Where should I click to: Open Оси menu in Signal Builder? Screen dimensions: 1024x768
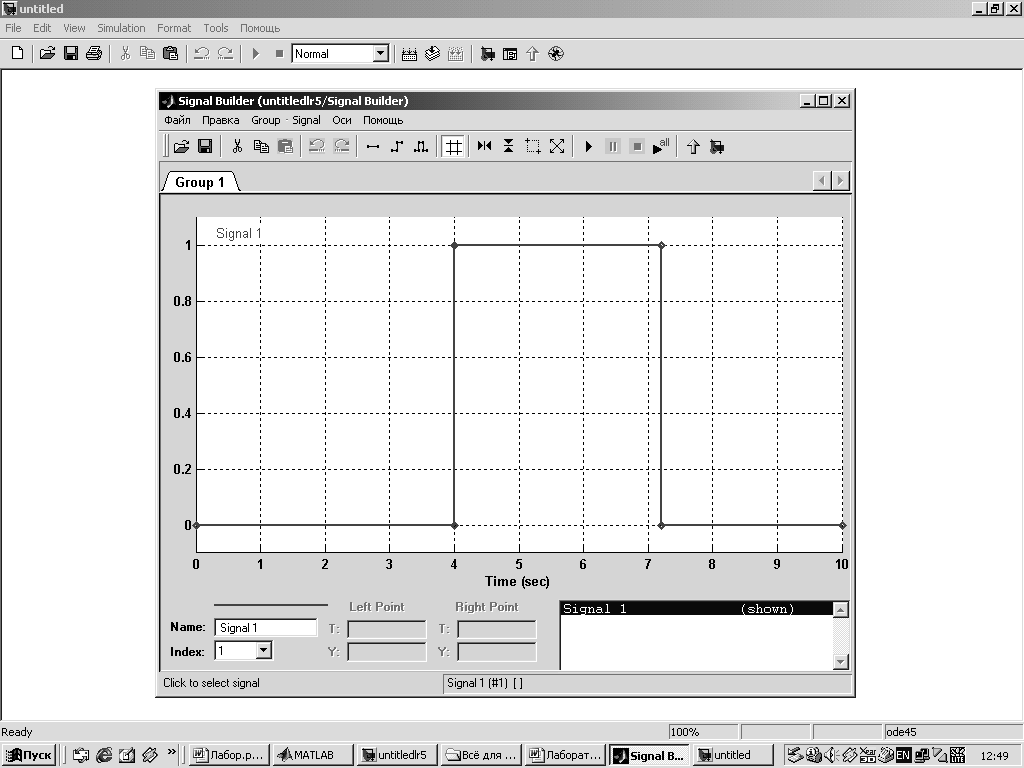coord(342,120)
